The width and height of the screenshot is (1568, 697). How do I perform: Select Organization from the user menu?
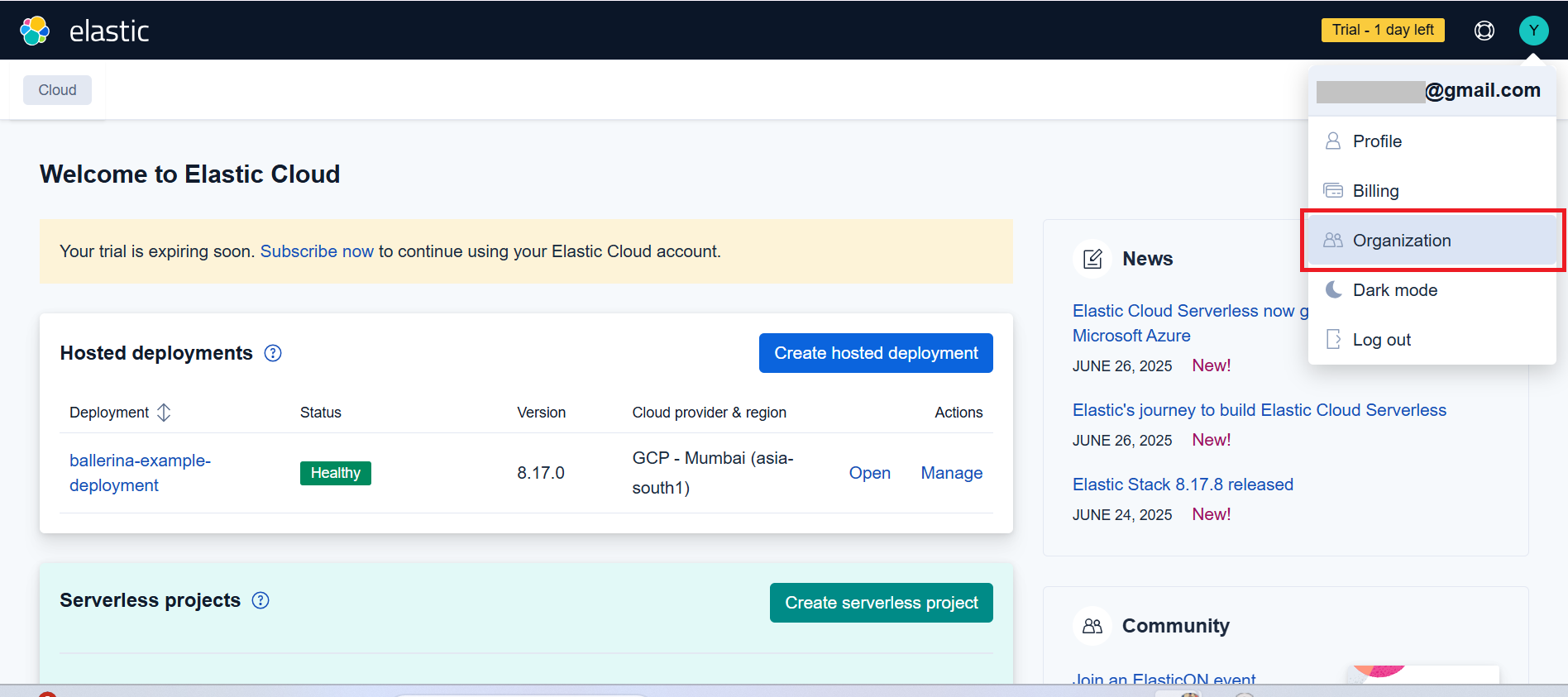(x=1432, y=241)
